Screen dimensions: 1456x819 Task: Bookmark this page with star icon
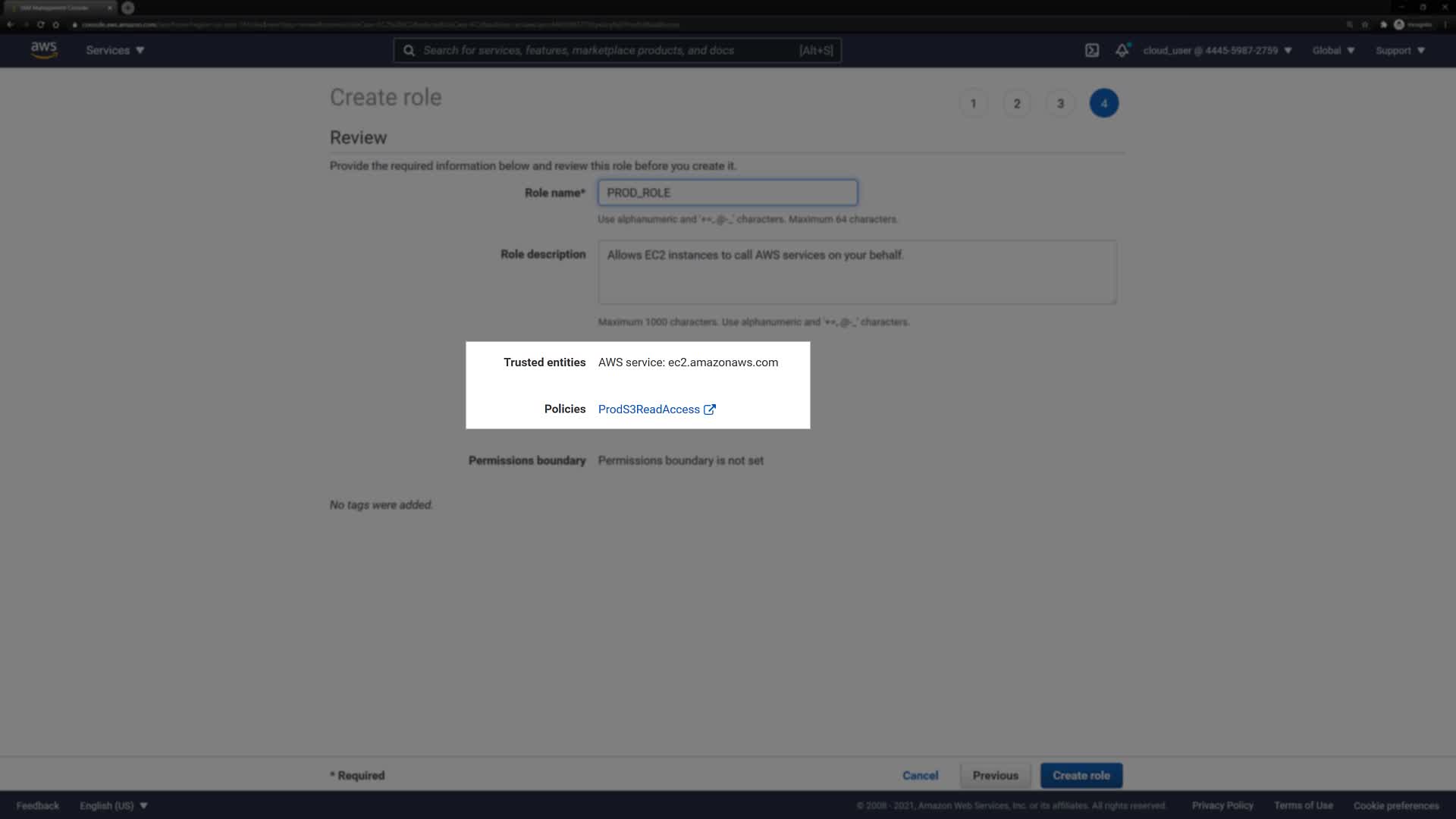coord(1365,24)
